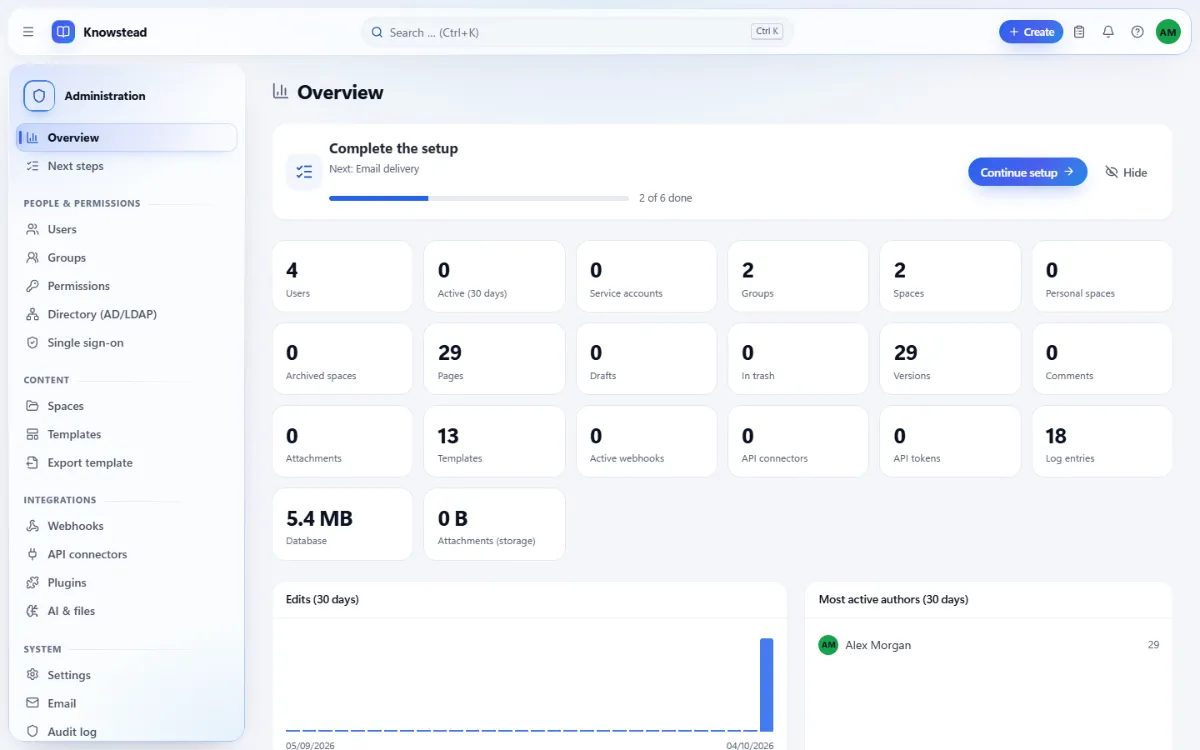Open the Pages count stat card

(x=494, y=359)
